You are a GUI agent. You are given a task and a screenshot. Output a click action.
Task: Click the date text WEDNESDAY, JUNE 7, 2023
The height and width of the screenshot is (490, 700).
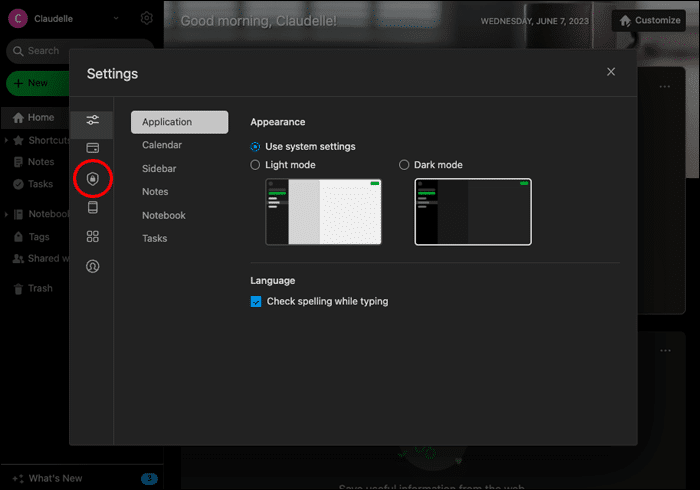click(x=534, y=21)
